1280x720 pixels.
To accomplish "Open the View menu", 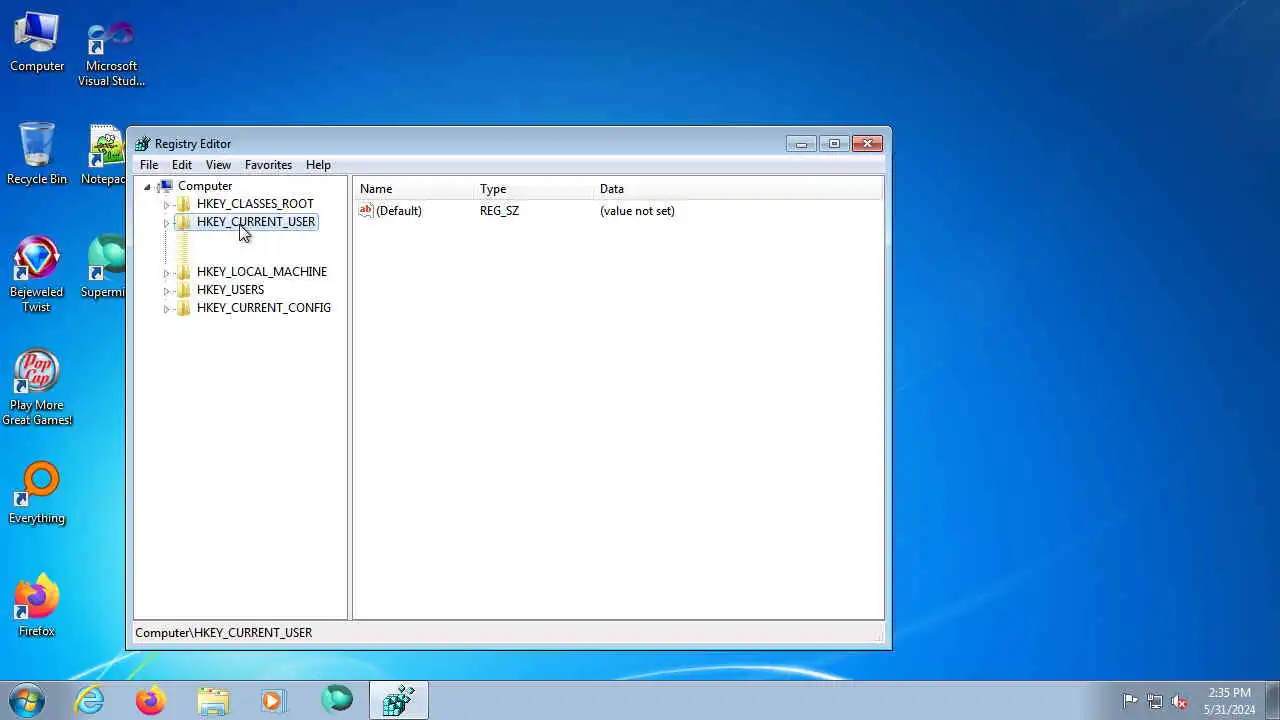I will pyautogui.click(x=218, y=165).
